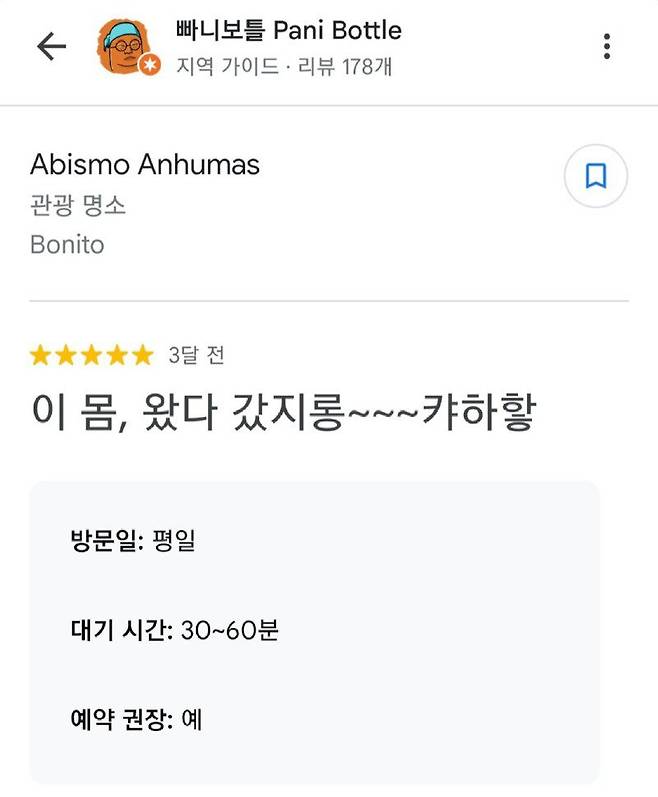Screen dimensions: 658x797
Task: Tap the 방문일: 평일 detail row
Action: click(133, 542)
